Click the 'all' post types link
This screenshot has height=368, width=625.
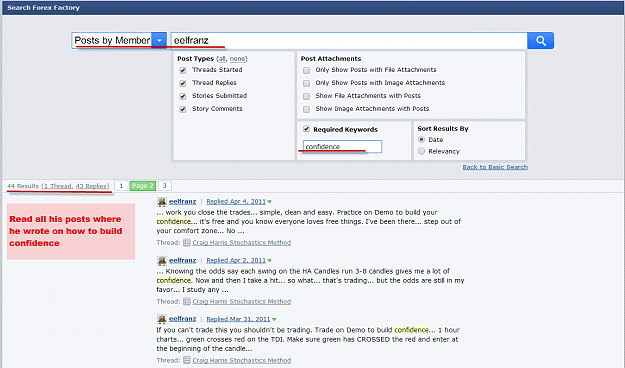(x=222, y=59)
